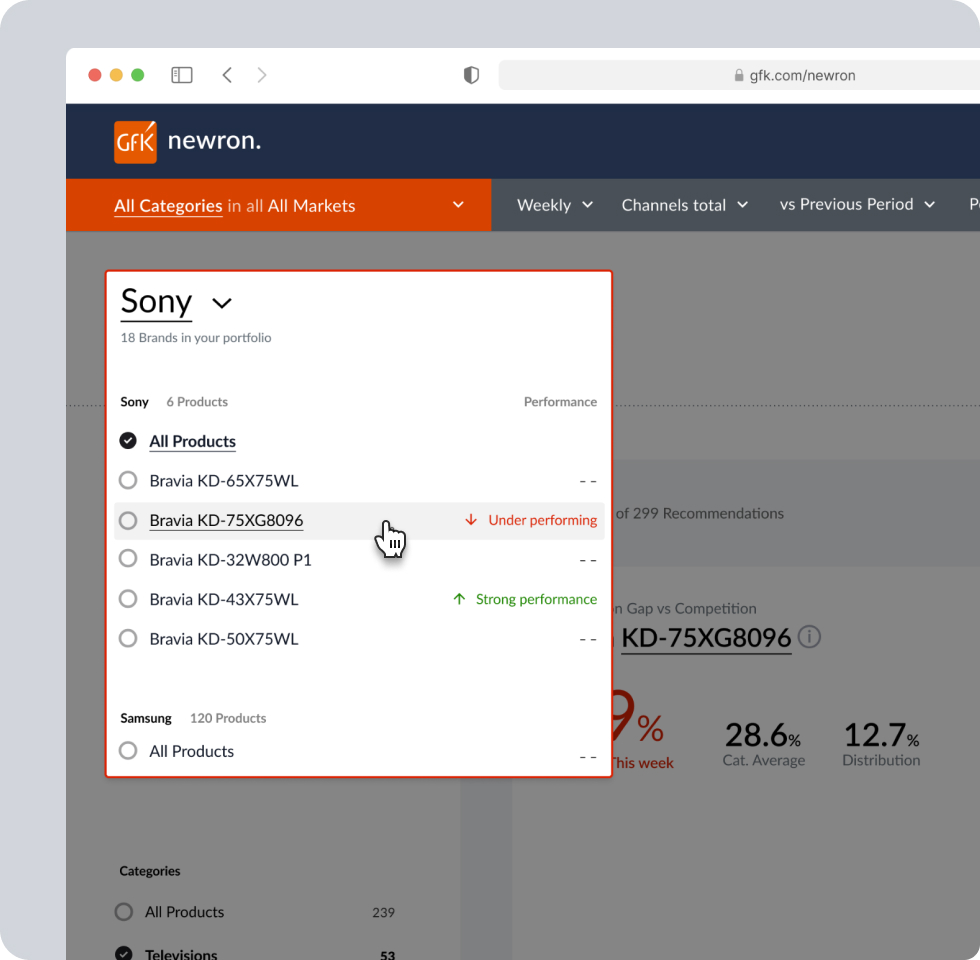Open the vs Previous Period menu
This screenshot has width=980, height=960.
tap(857, 205)
